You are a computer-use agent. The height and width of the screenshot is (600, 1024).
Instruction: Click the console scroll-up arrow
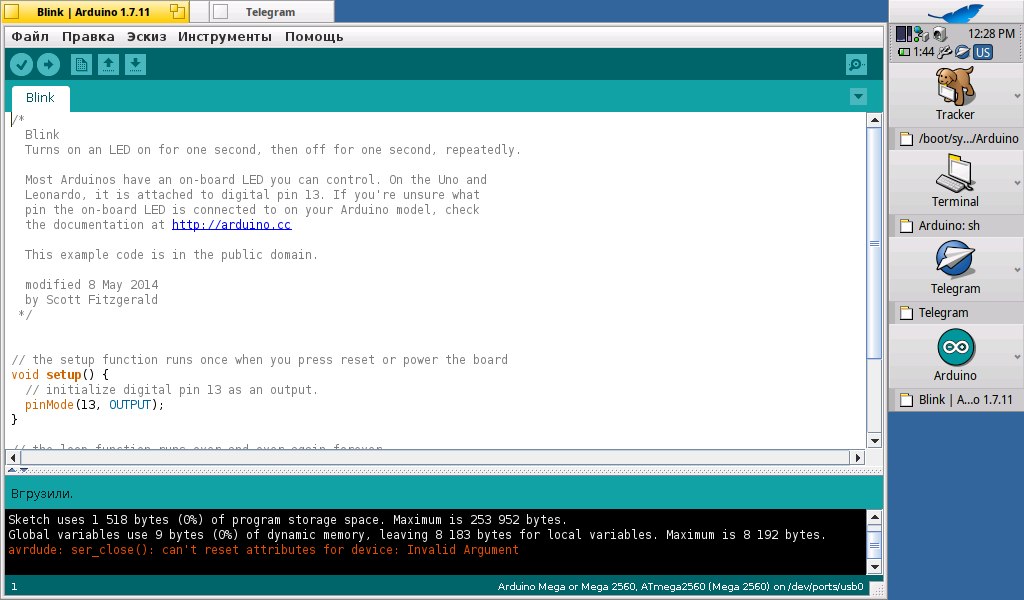874,518
